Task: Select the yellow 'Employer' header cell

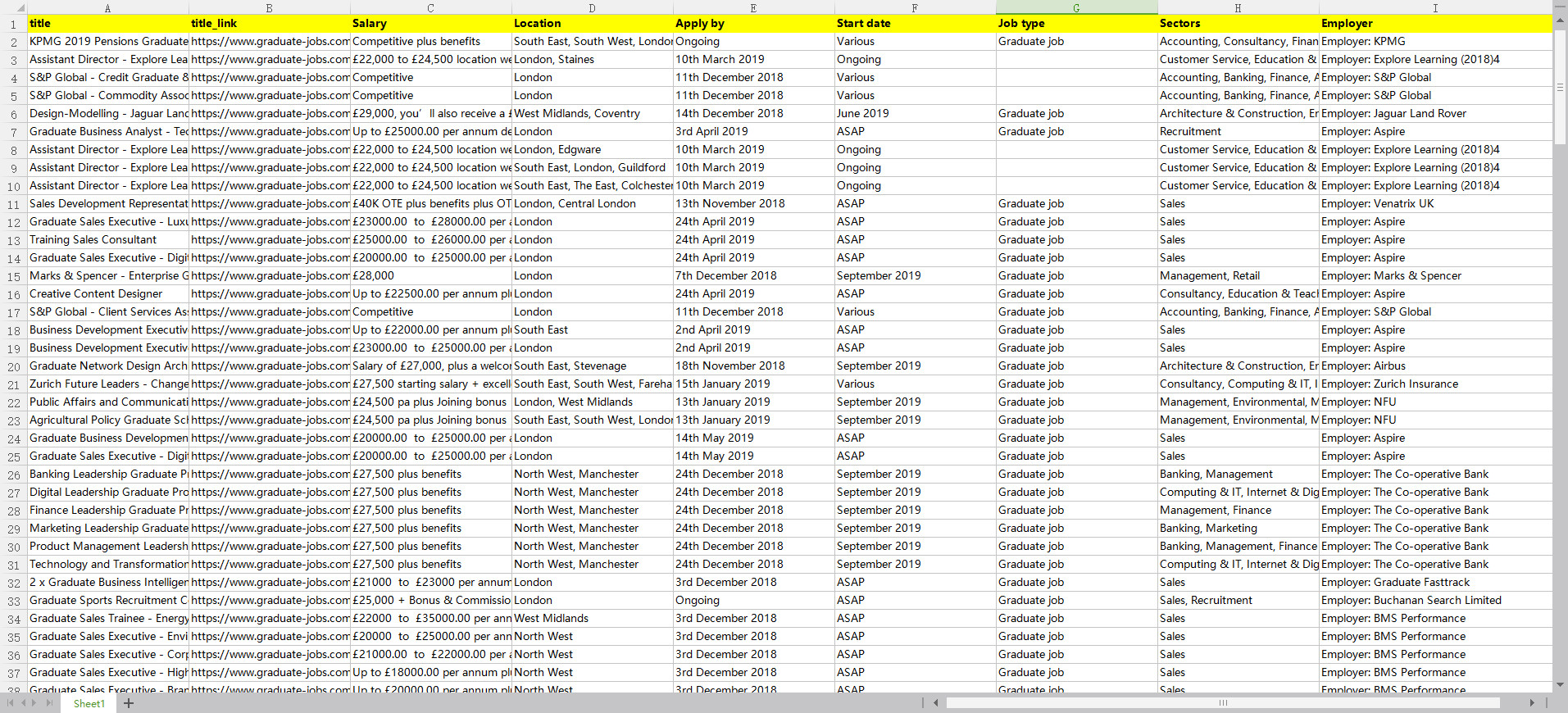Action: tap(1434, 24)
